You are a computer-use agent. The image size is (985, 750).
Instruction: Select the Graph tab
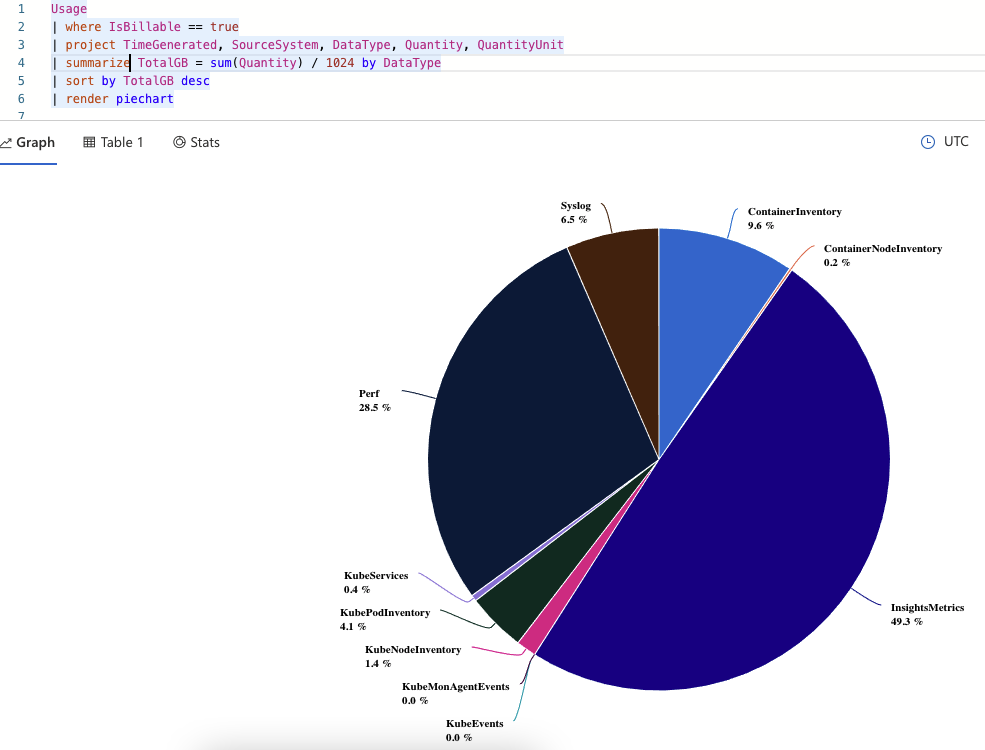tap(29, 142)
